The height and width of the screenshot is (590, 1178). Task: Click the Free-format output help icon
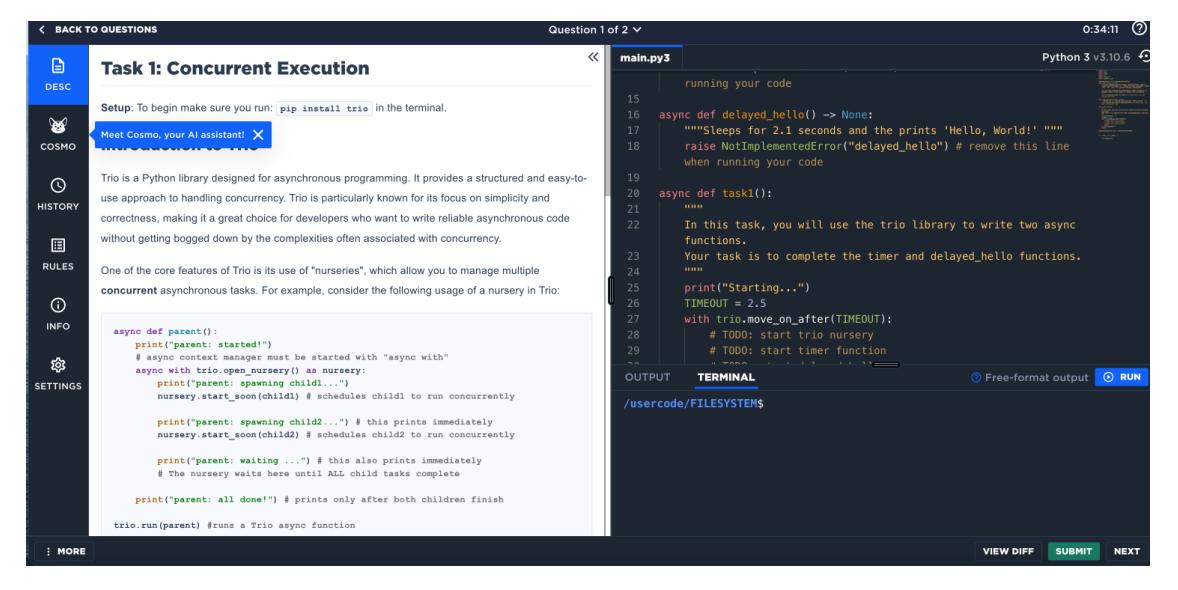tap(976, 377)
